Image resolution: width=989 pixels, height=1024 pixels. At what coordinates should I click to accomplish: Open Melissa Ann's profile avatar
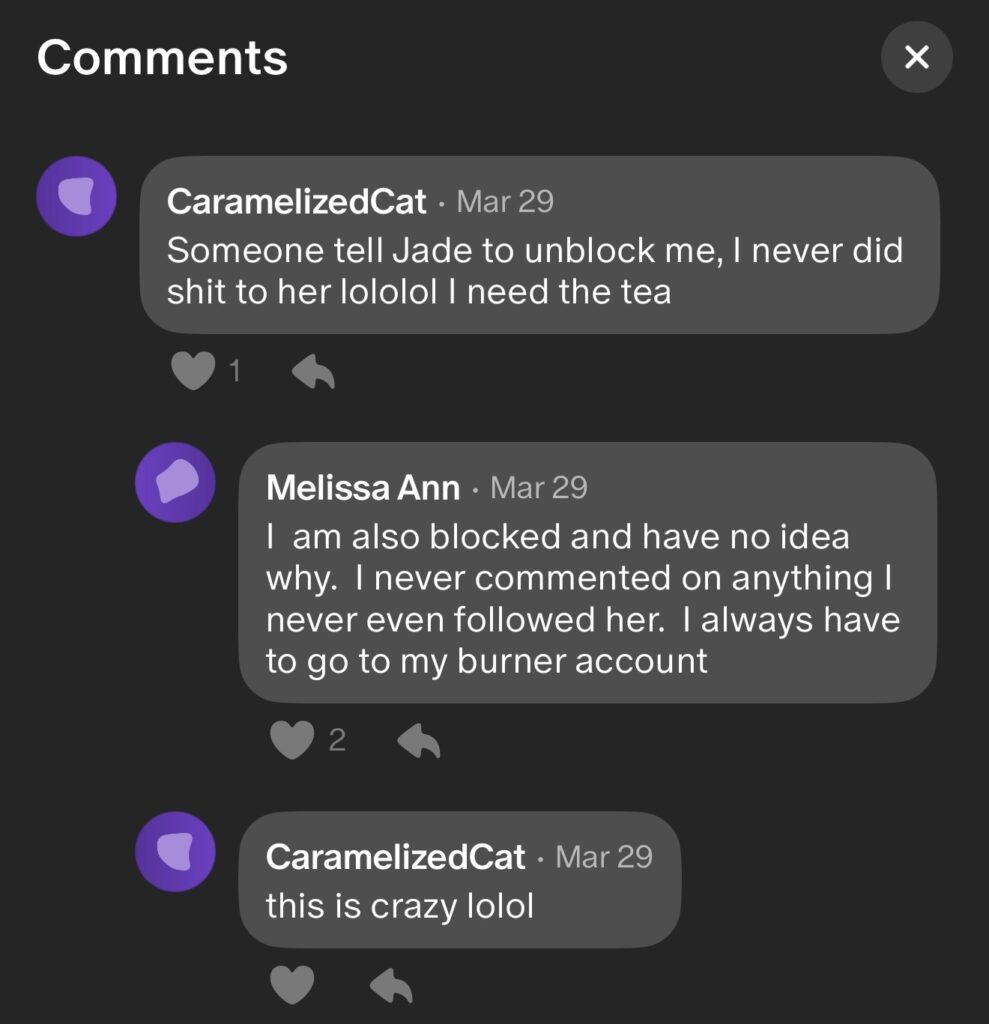pyautogui.click(x=175, y=482)
